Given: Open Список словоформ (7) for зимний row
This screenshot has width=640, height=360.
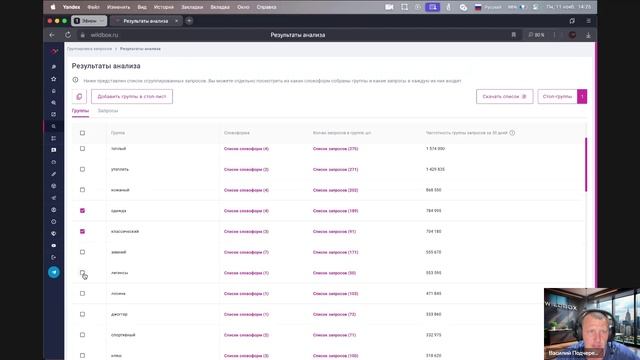Looking at the screenshot, I should [246, 252].
